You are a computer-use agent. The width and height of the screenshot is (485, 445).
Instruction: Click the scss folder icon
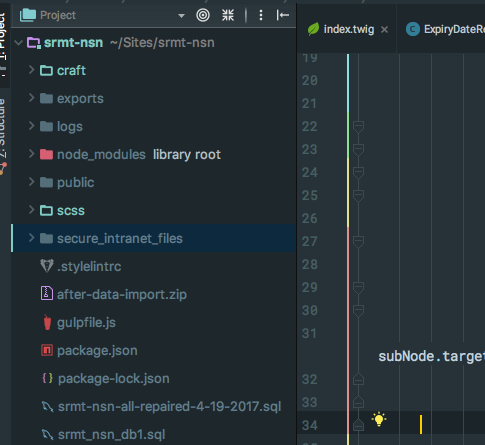tap(46, 211)
